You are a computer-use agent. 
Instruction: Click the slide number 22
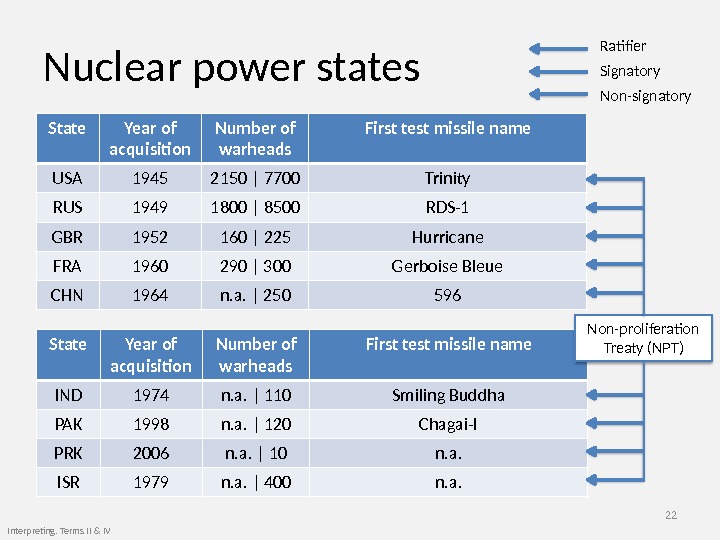(671, 515)
